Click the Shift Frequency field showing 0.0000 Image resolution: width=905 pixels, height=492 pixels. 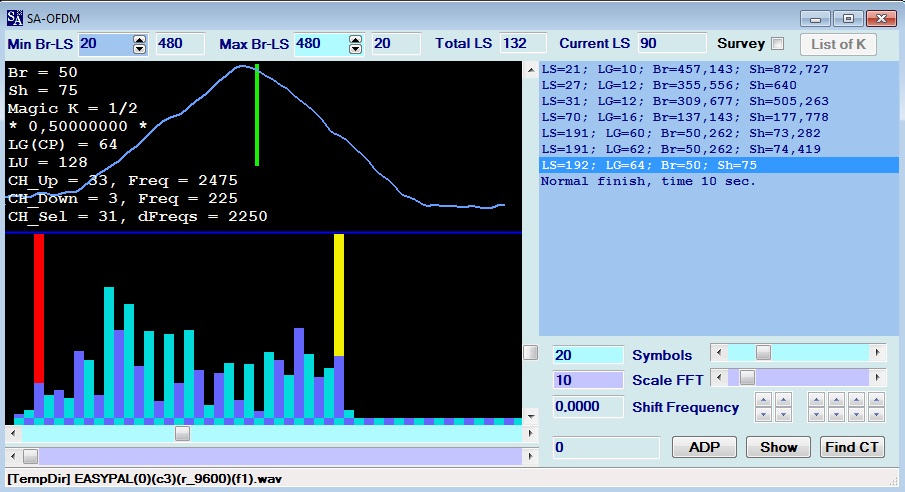click(x=588, y=407)
